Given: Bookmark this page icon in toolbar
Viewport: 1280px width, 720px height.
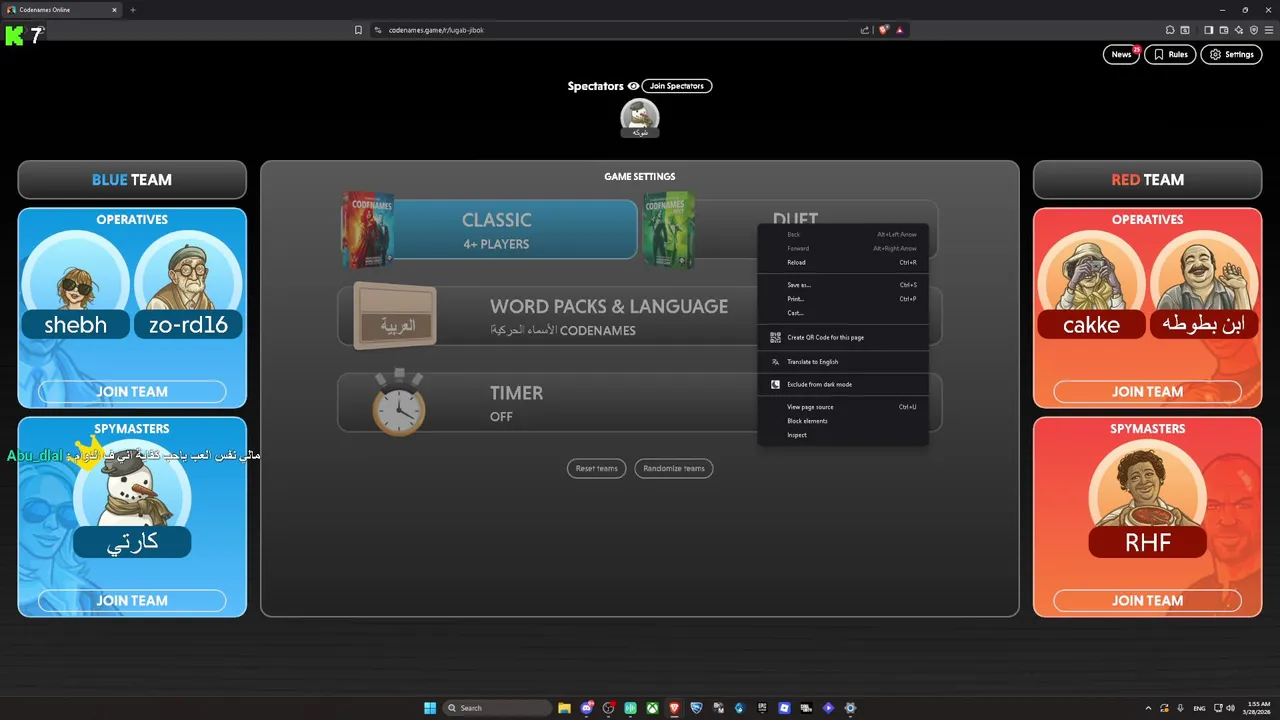Looking at the screenshot, I should (x=358, y=30).
